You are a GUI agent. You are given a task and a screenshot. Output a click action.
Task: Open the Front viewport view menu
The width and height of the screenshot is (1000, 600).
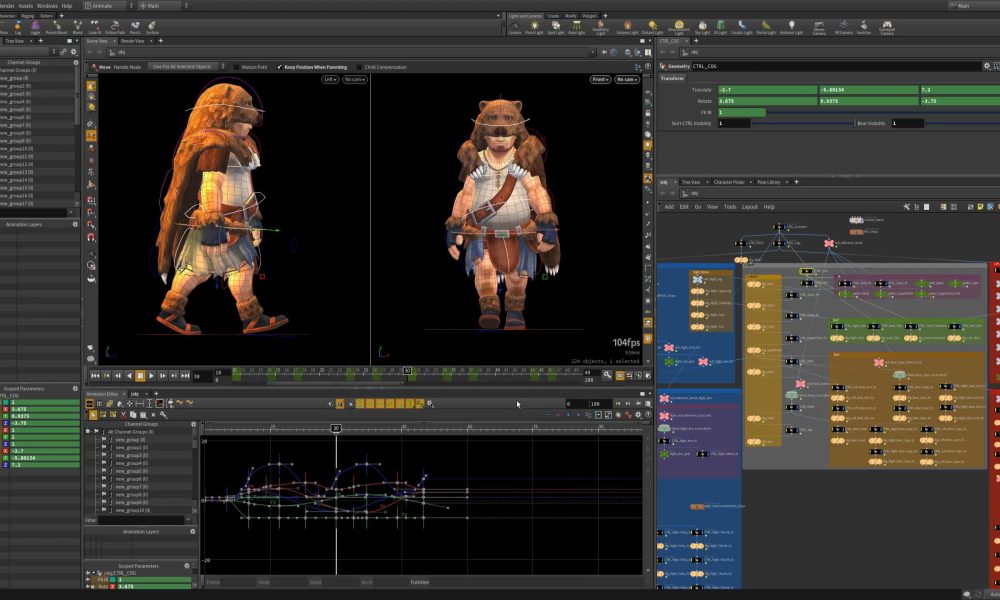click(x=600, y=80)
